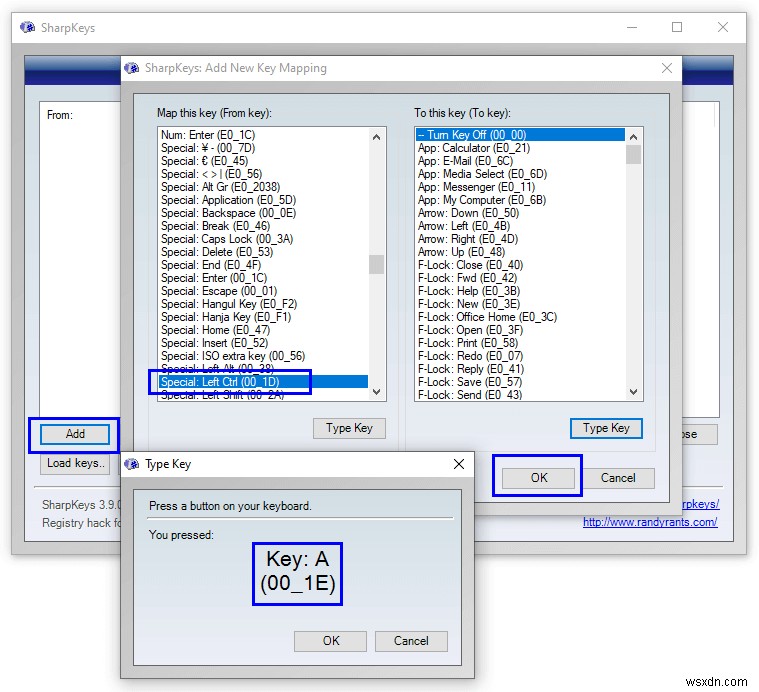The height and width of the screenshot is (692, 759).
Task: Select F-Lock: Fwd (E0_42)
Action: (520, 278)
